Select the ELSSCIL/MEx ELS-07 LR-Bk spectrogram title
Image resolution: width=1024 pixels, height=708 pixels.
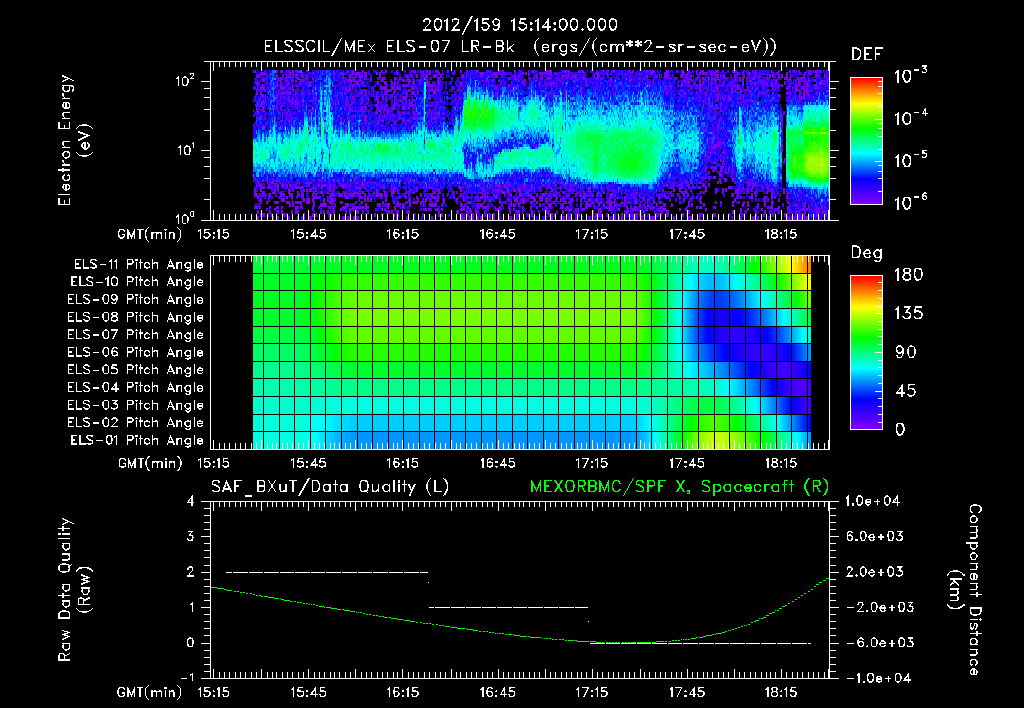coord(520,47)
